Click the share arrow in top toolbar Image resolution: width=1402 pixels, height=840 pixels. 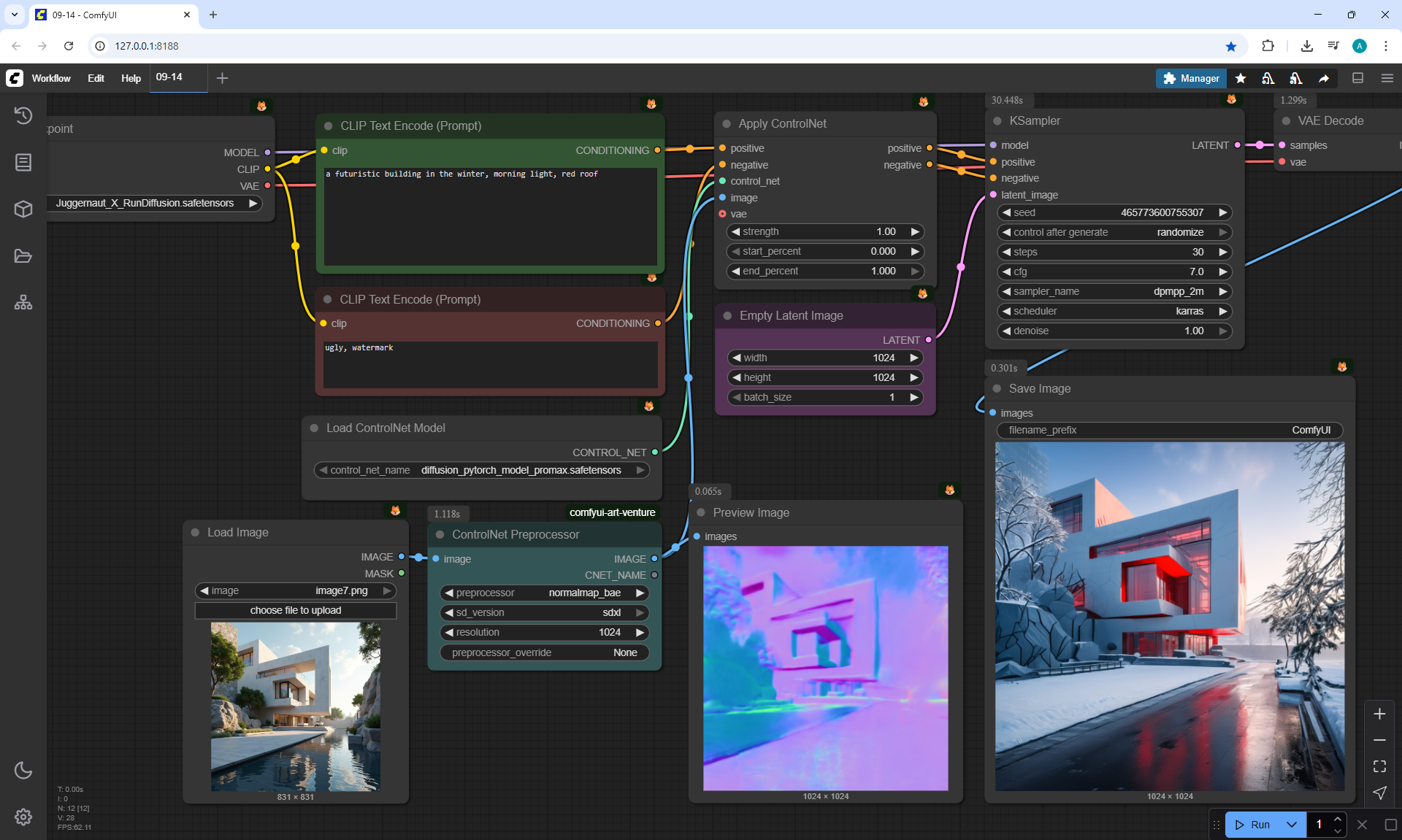pos(1324,78)
